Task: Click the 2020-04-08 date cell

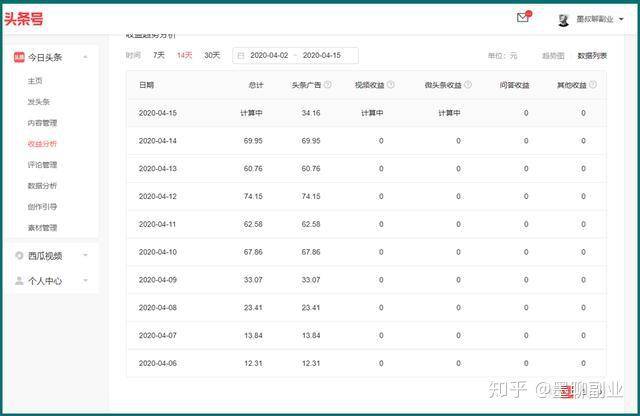Action: 158,307
